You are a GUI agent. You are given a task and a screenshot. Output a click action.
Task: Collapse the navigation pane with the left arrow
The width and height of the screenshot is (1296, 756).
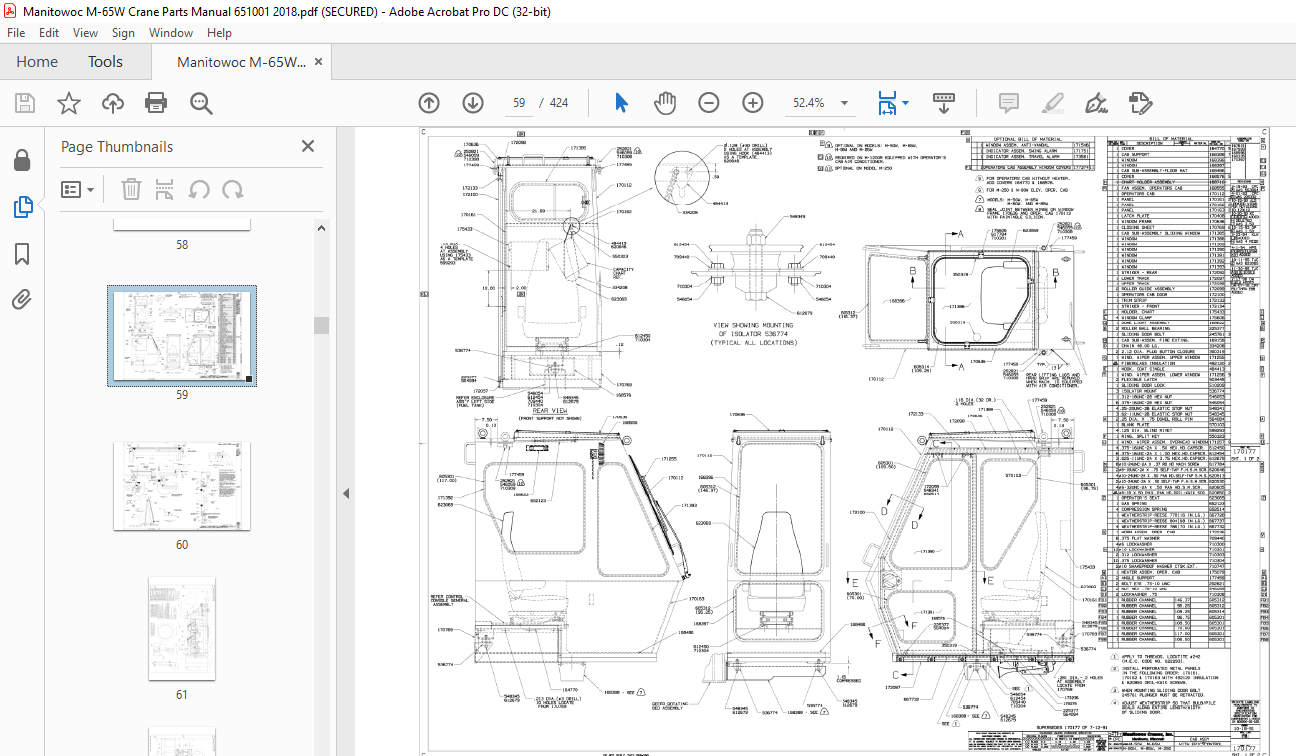point(346,494)
